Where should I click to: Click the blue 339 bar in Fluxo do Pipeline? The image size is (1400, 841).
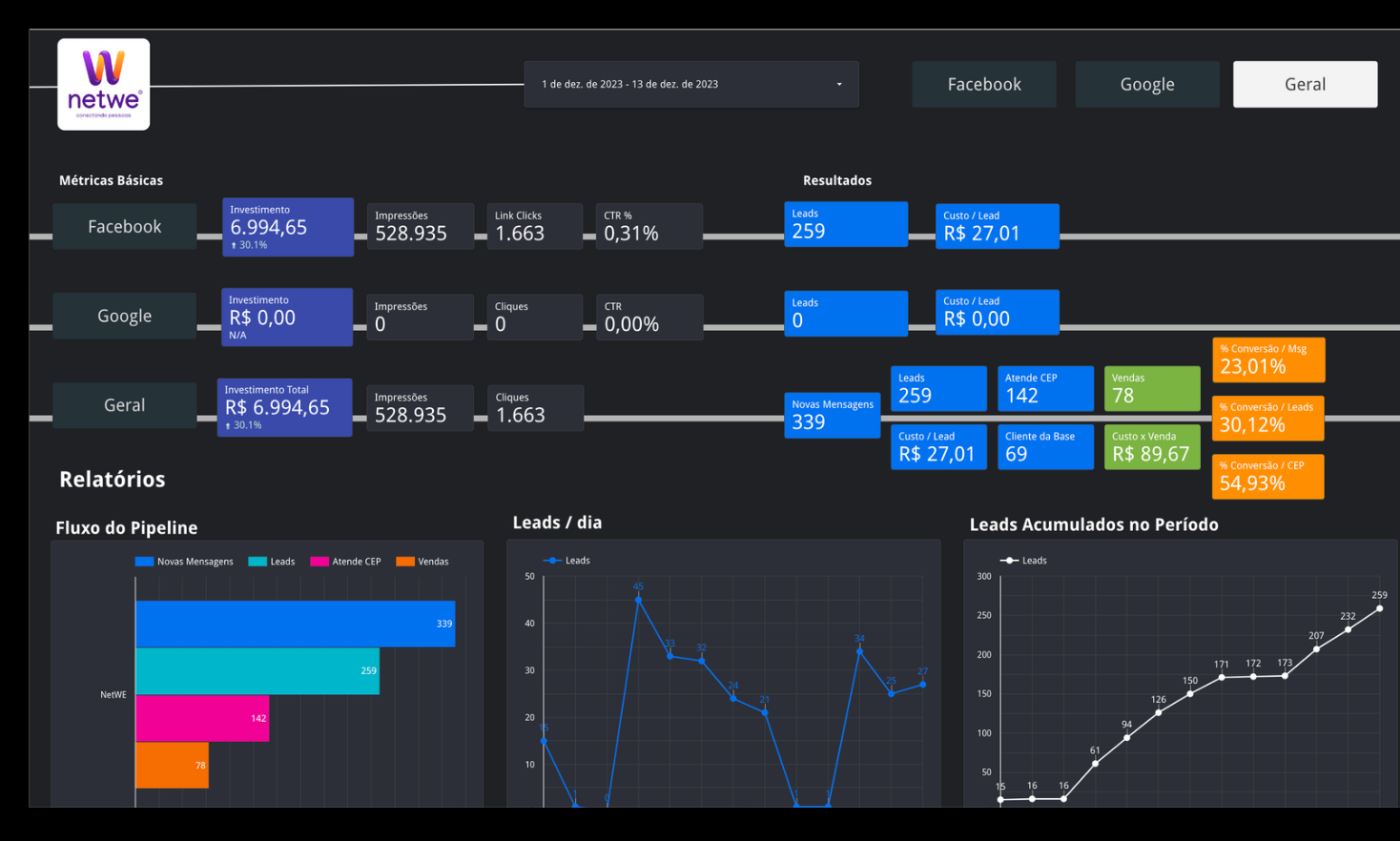(296, 624)
